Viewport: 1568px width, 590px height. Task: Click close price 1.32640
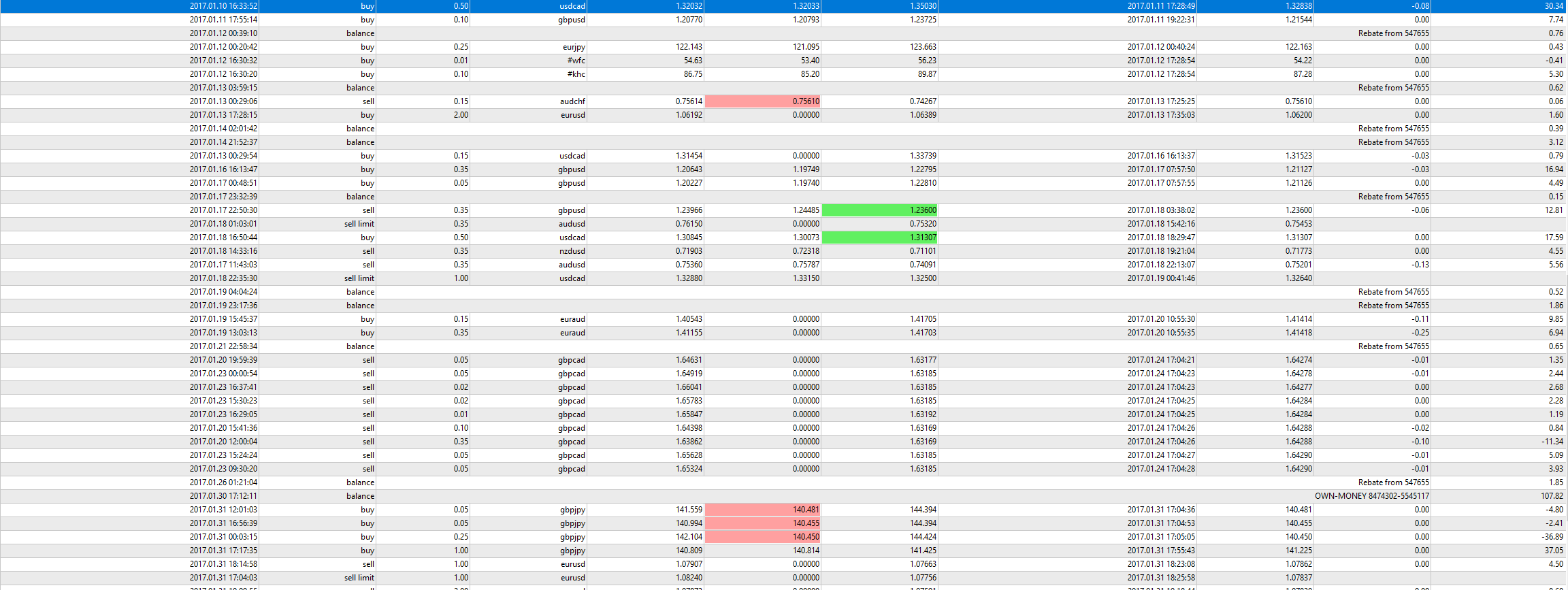pyautogui.click(x=1298, y=278)
